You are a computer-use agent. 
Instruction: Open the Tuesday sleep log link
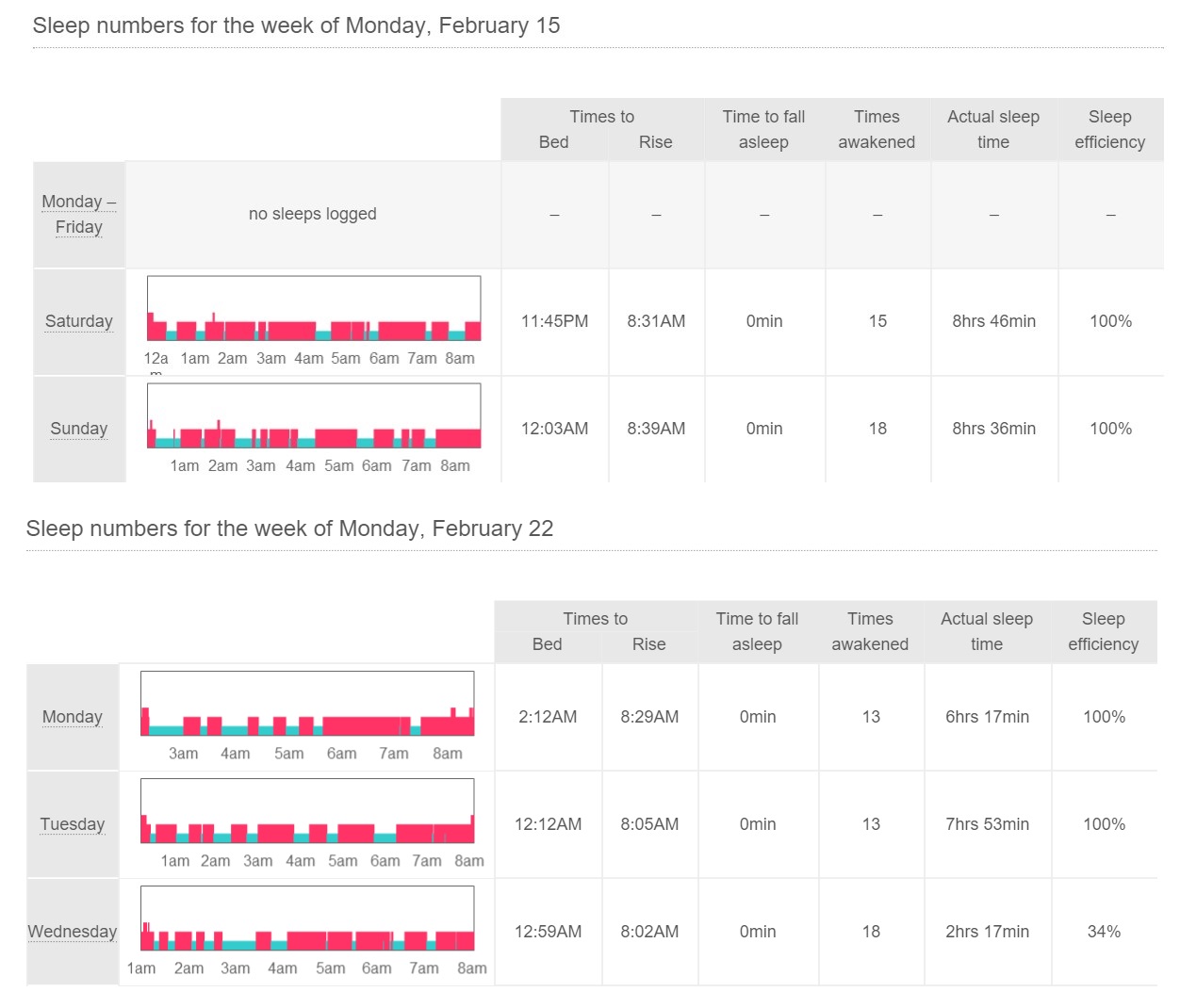click(x=72, y=824)
